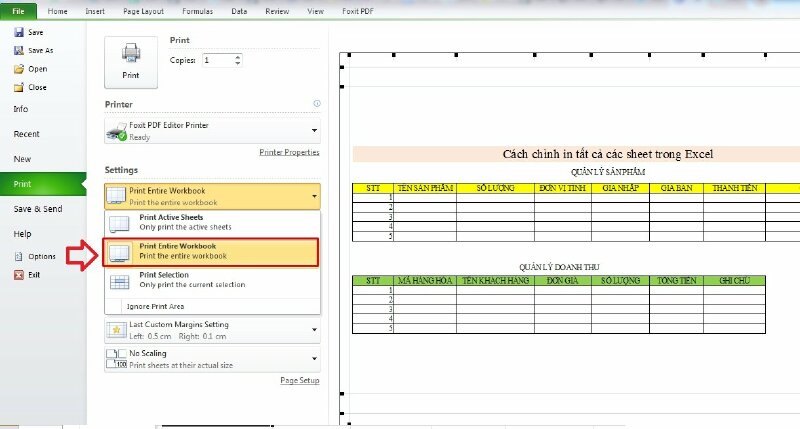800x429 pixels.
Task: Click the Print Active Sheets option icon
Action: click(x=119, y=223)
